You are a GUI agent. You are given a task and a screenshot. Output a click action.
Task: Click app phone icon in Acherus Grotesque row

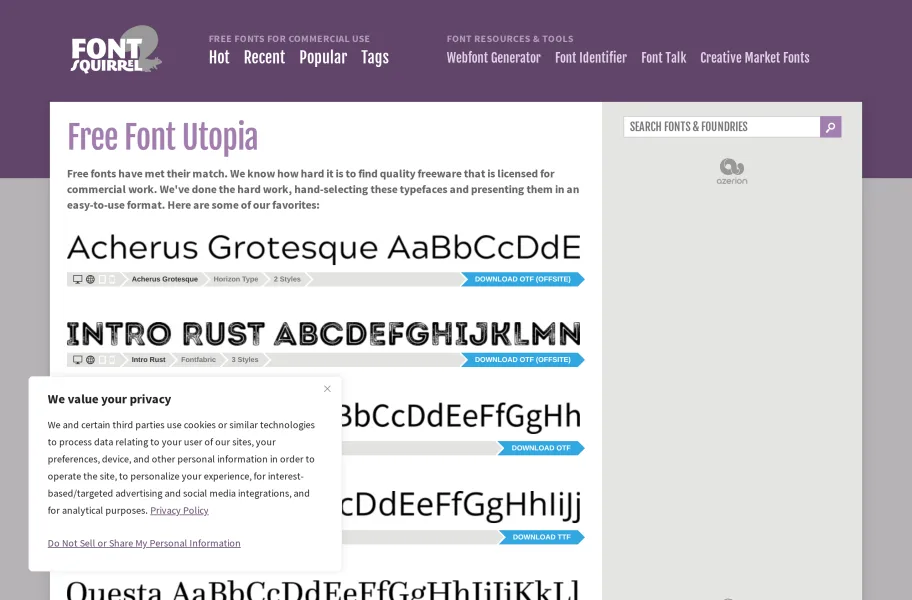click(112, 279)
